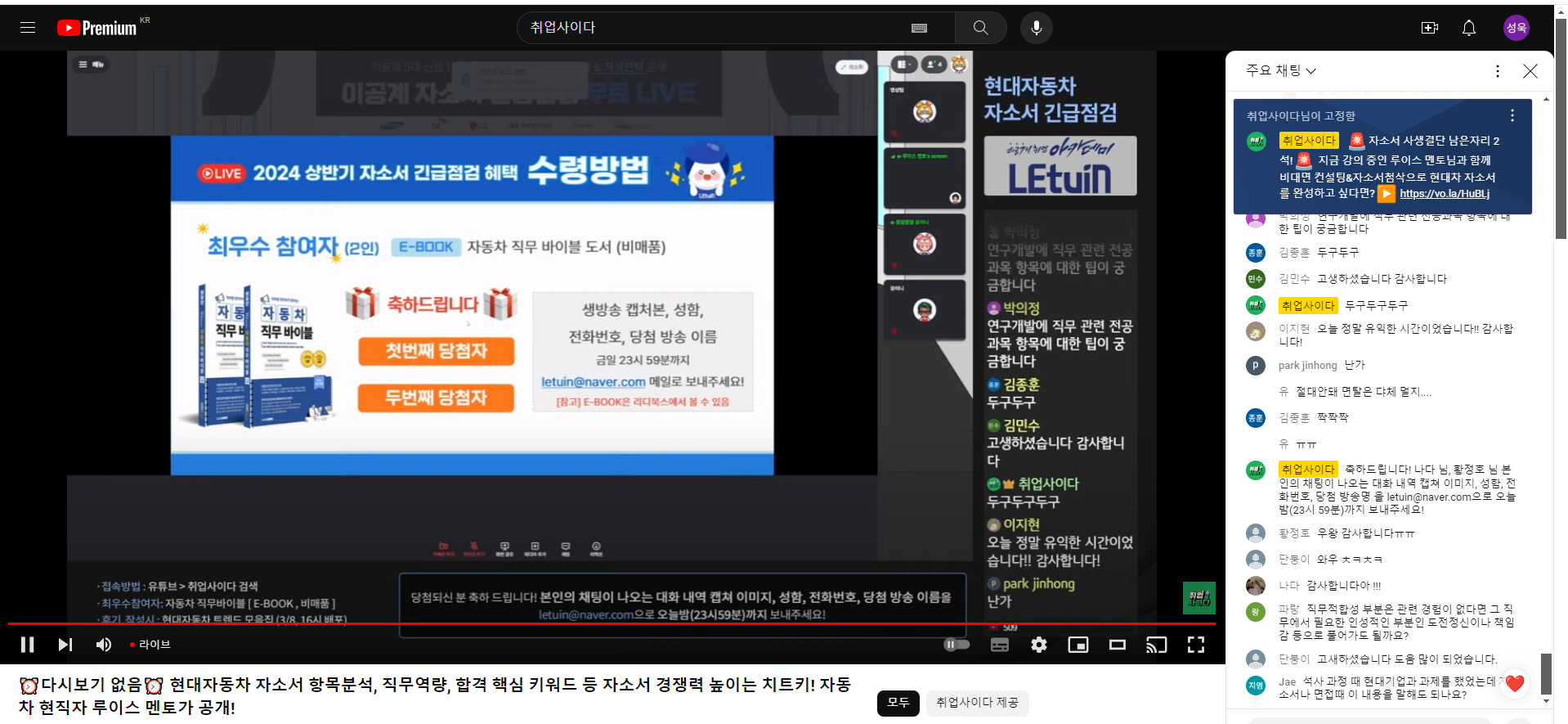The width and height of the screenshot is (1568, 724).
Task: Open the on-screen keyboard in search box
Action: pyautogui.click(x=919, y=28)
